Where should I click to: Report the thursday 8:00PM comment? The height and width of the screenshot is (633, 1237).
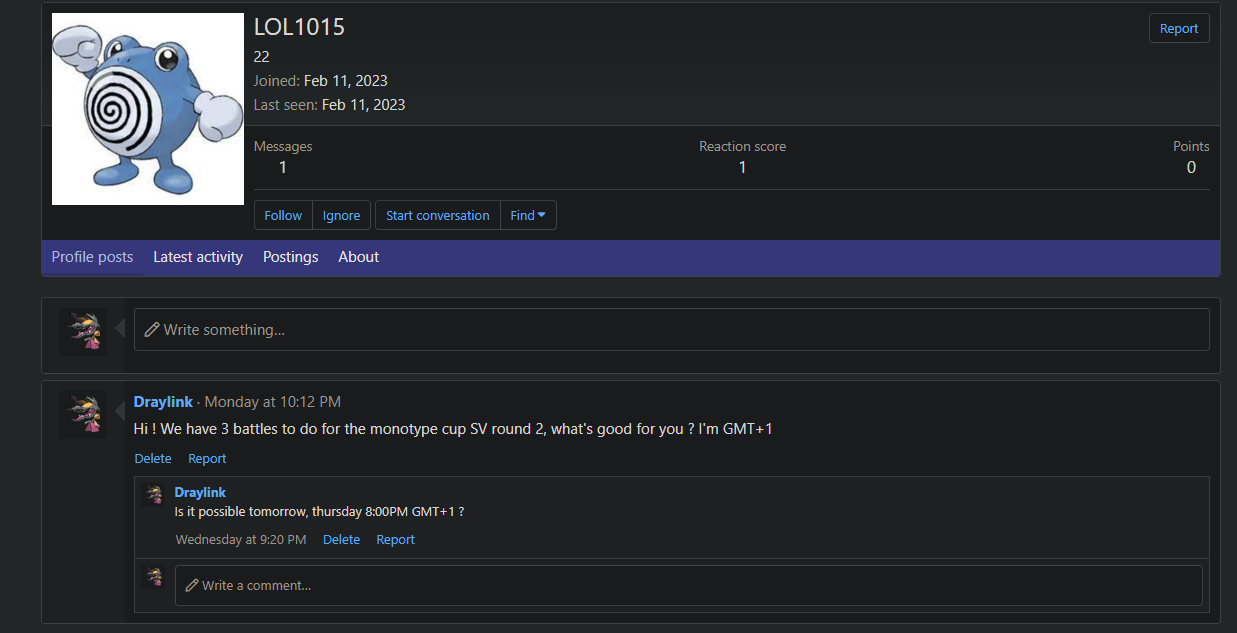[x=395, y=539]
